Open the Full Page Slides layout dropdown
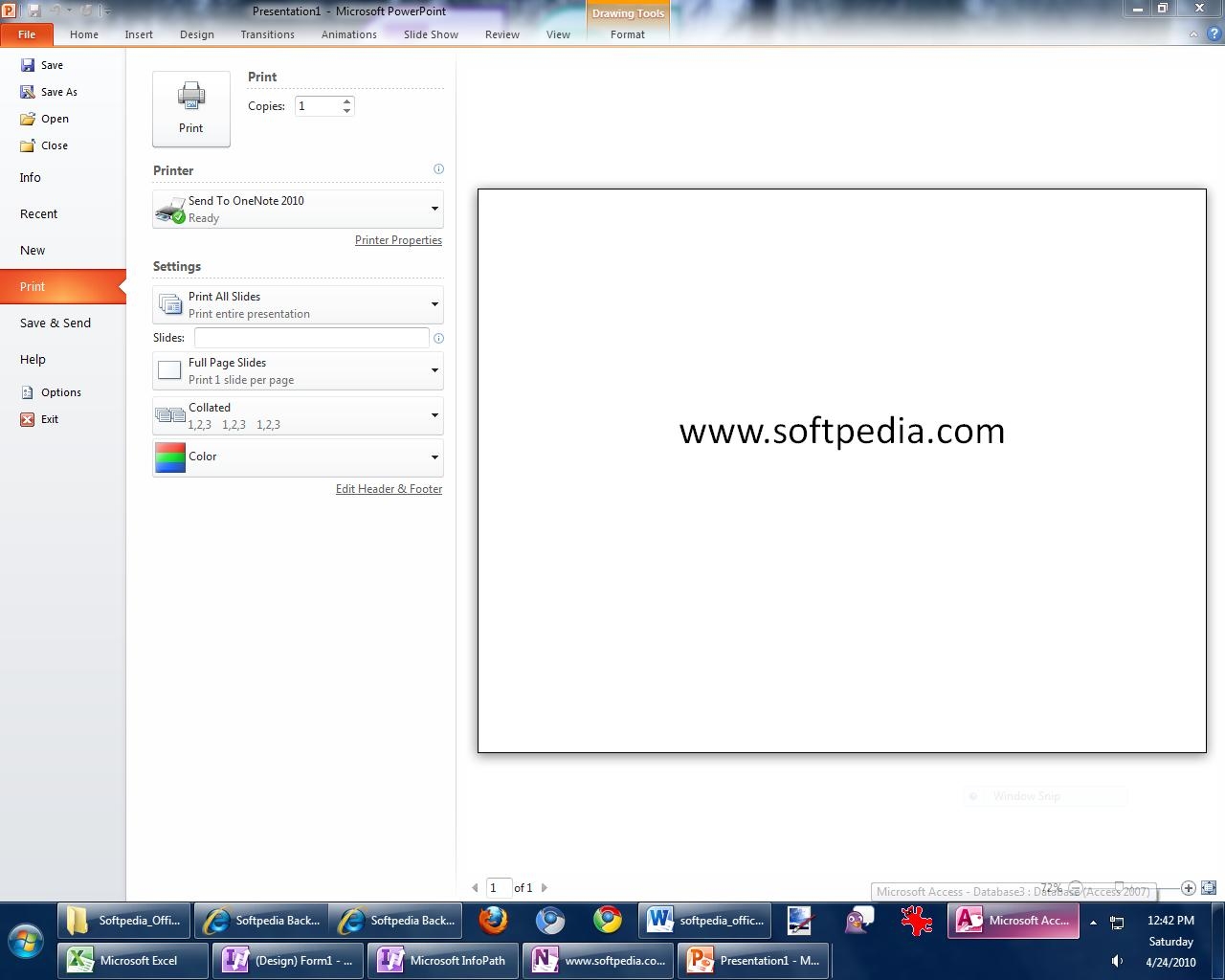Image resolution: width=1225 pixels, height=980 pixels. coord(434,370)
